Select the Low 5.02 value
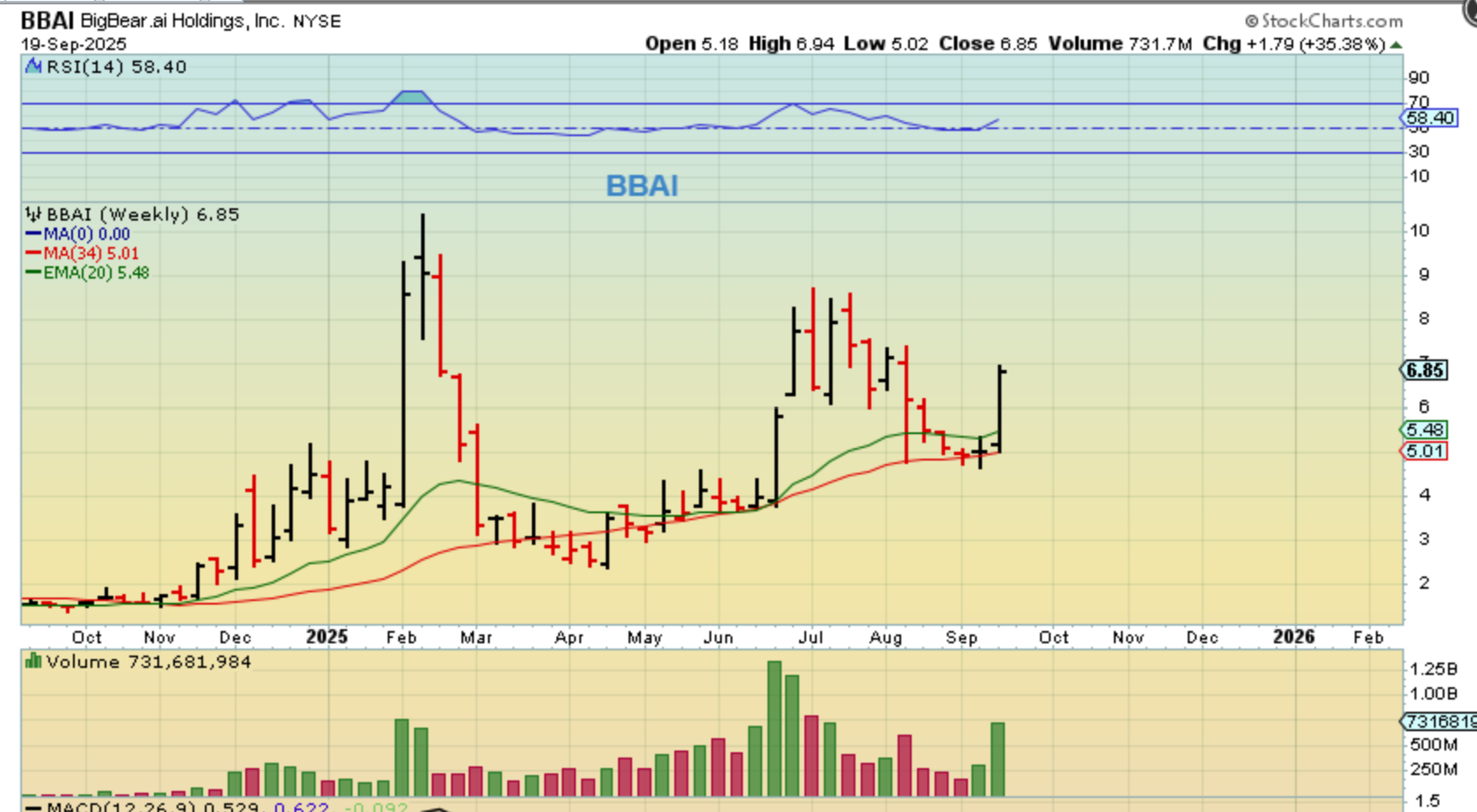This screenshot has width=1477, height=812. 886,44
